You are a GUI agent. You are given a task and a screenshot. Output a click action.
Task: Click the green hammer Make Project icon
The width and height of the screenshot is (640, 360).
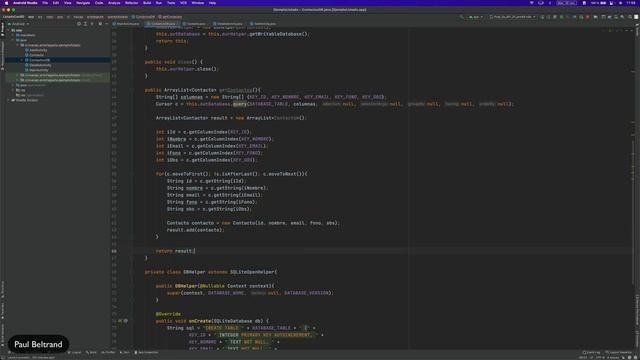(463, 17)
